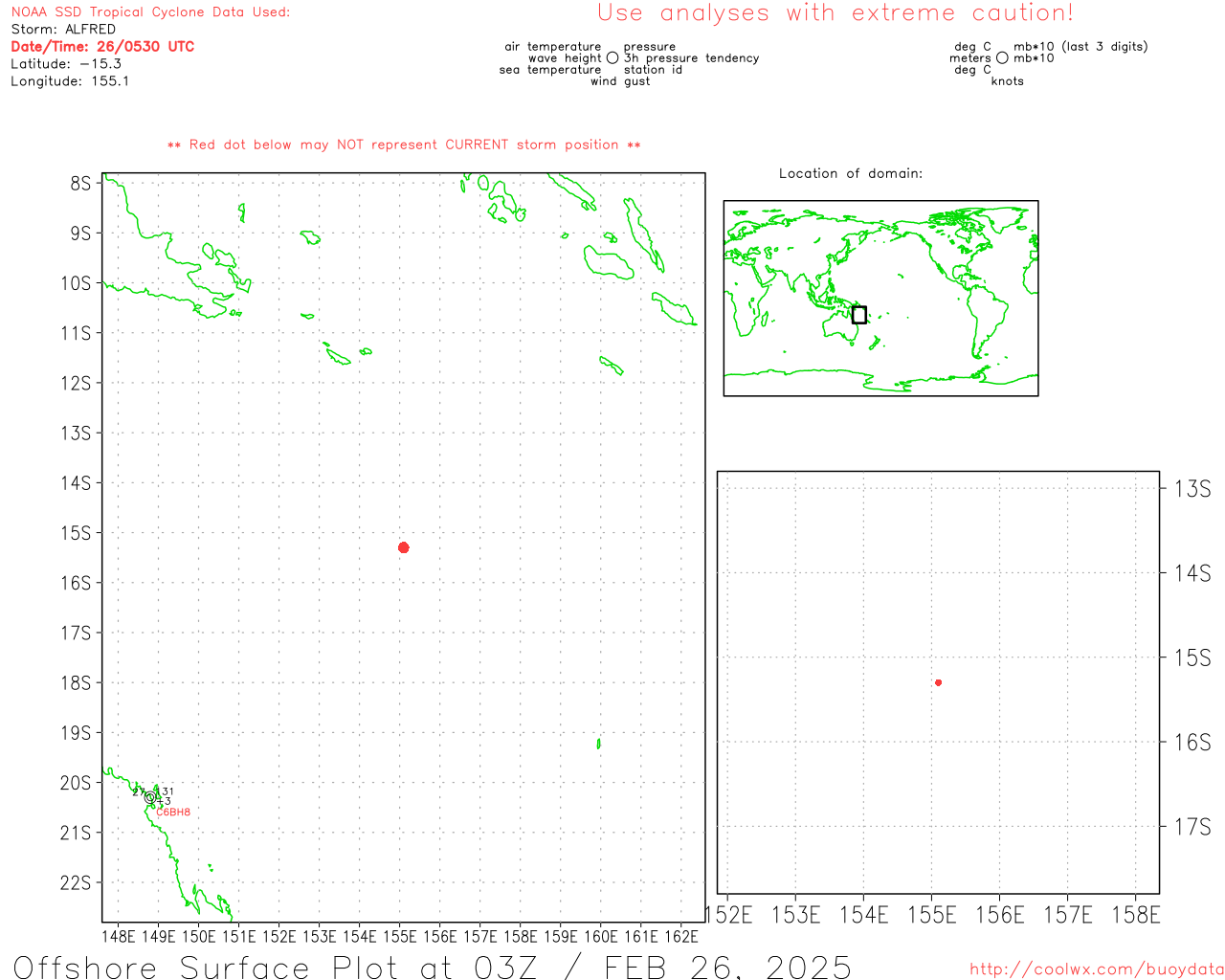Click 'Use analyses with extreme caution!' warning
The image size is (1225, 980).
[835, 13]
